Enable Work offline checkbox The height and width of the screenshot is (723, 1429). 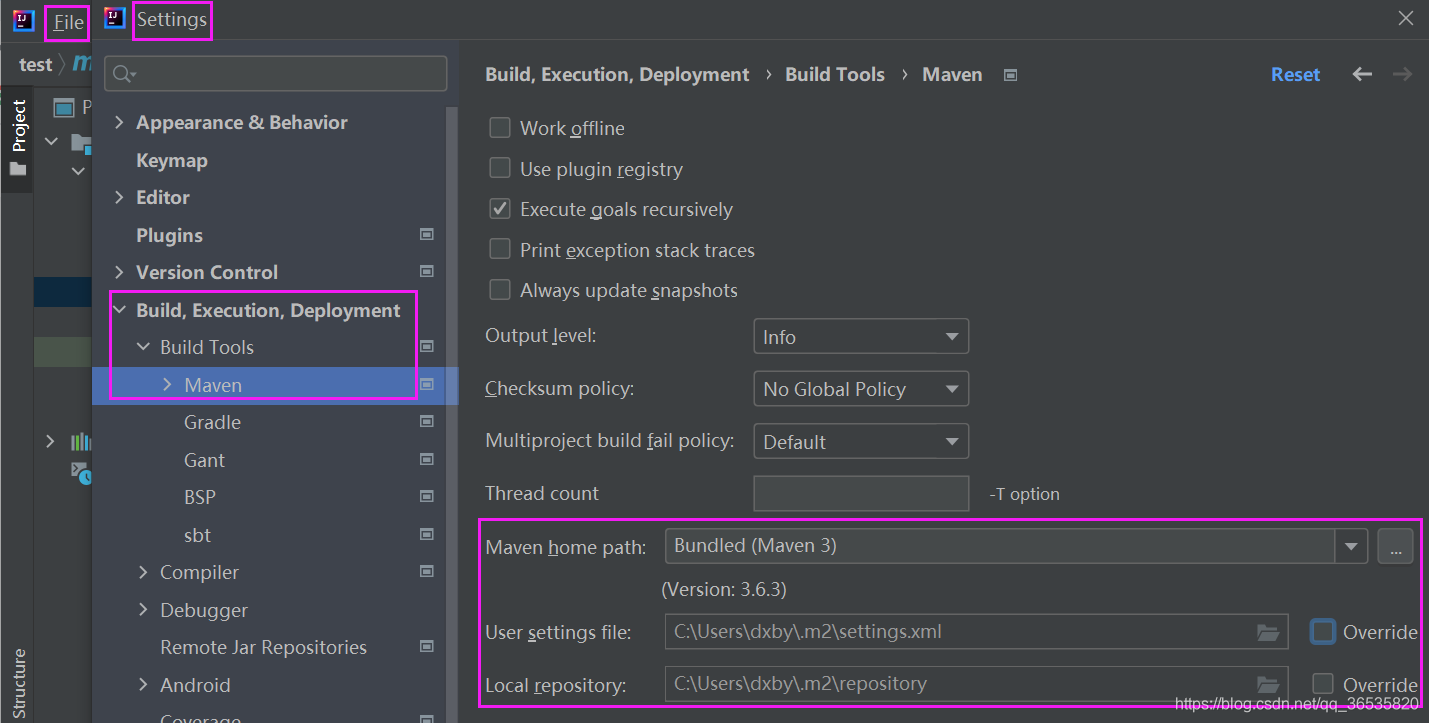(500, 128)
